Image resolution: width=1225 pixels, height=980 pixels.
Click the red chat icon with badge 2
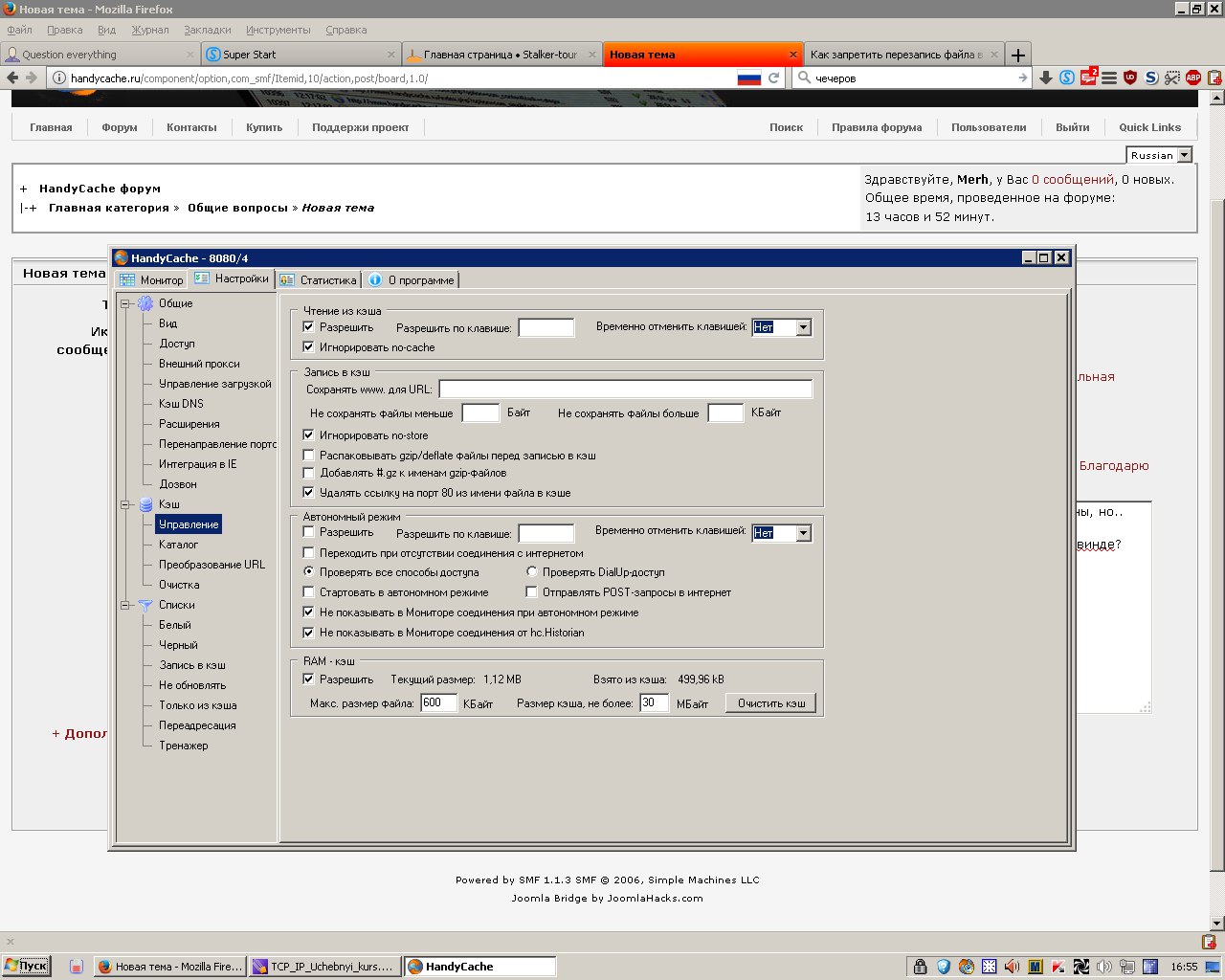(1088, 77)
